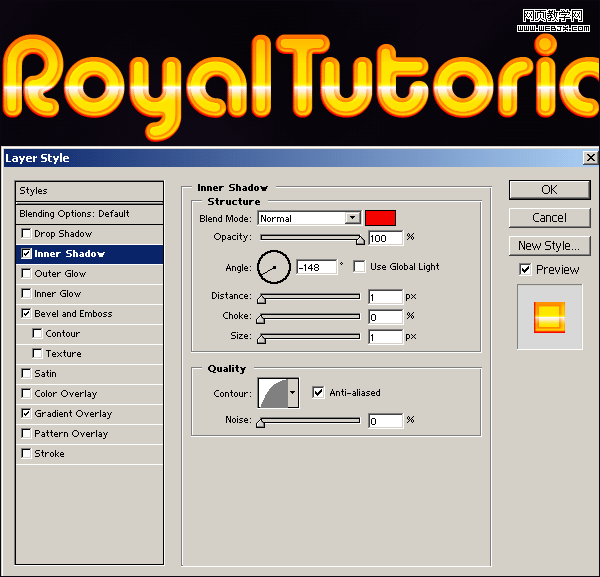Select the Drop Shadow row label
This screenshot has width=600, height=577.
point(63,233)
